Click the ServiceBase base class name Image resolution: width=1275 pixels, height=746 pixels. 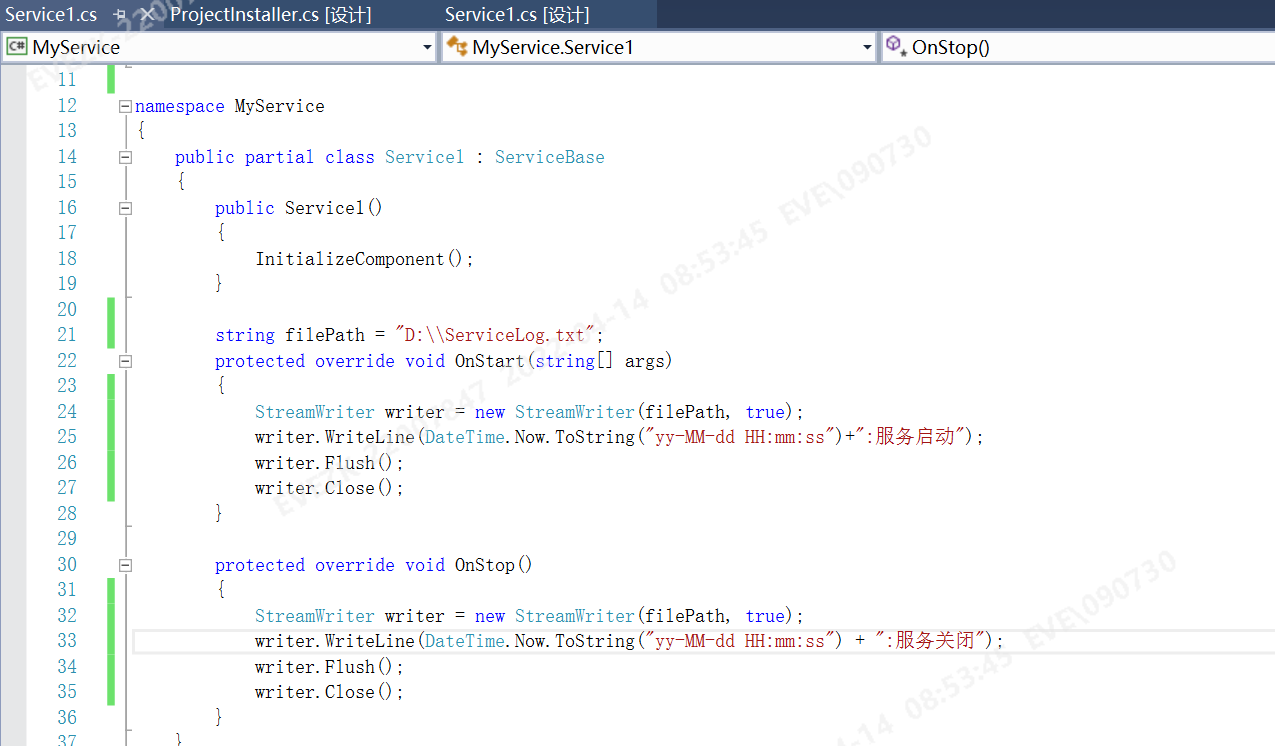coord(550,157)
